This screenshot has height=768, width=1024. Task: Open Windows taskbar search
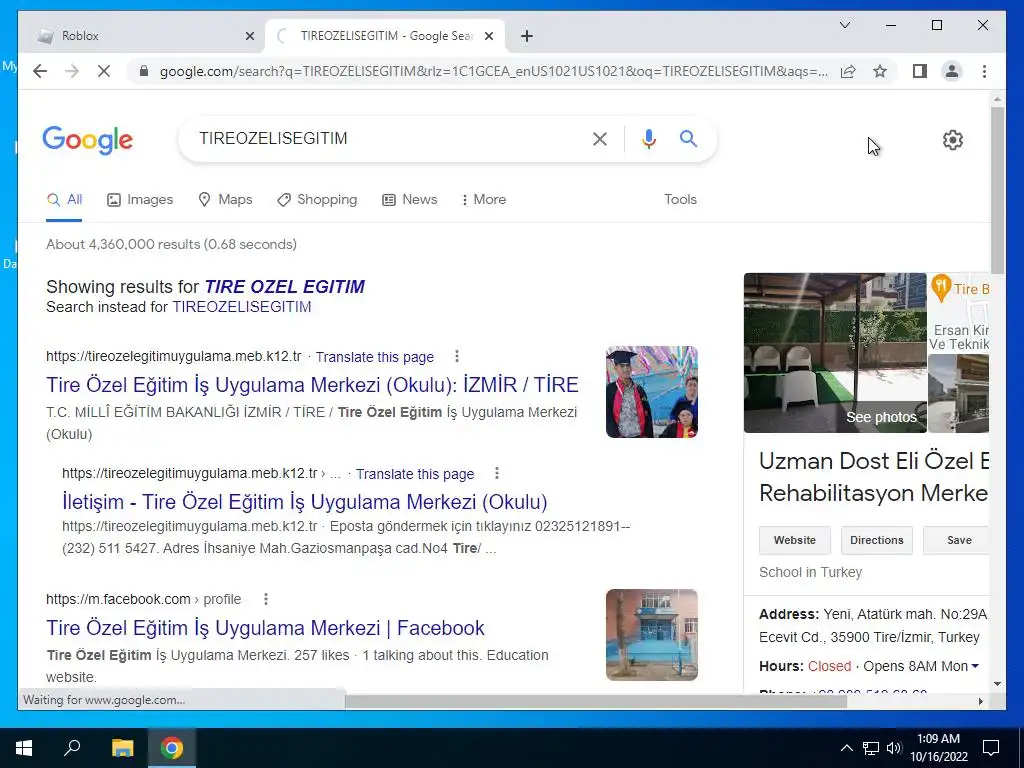pos(72,748)
